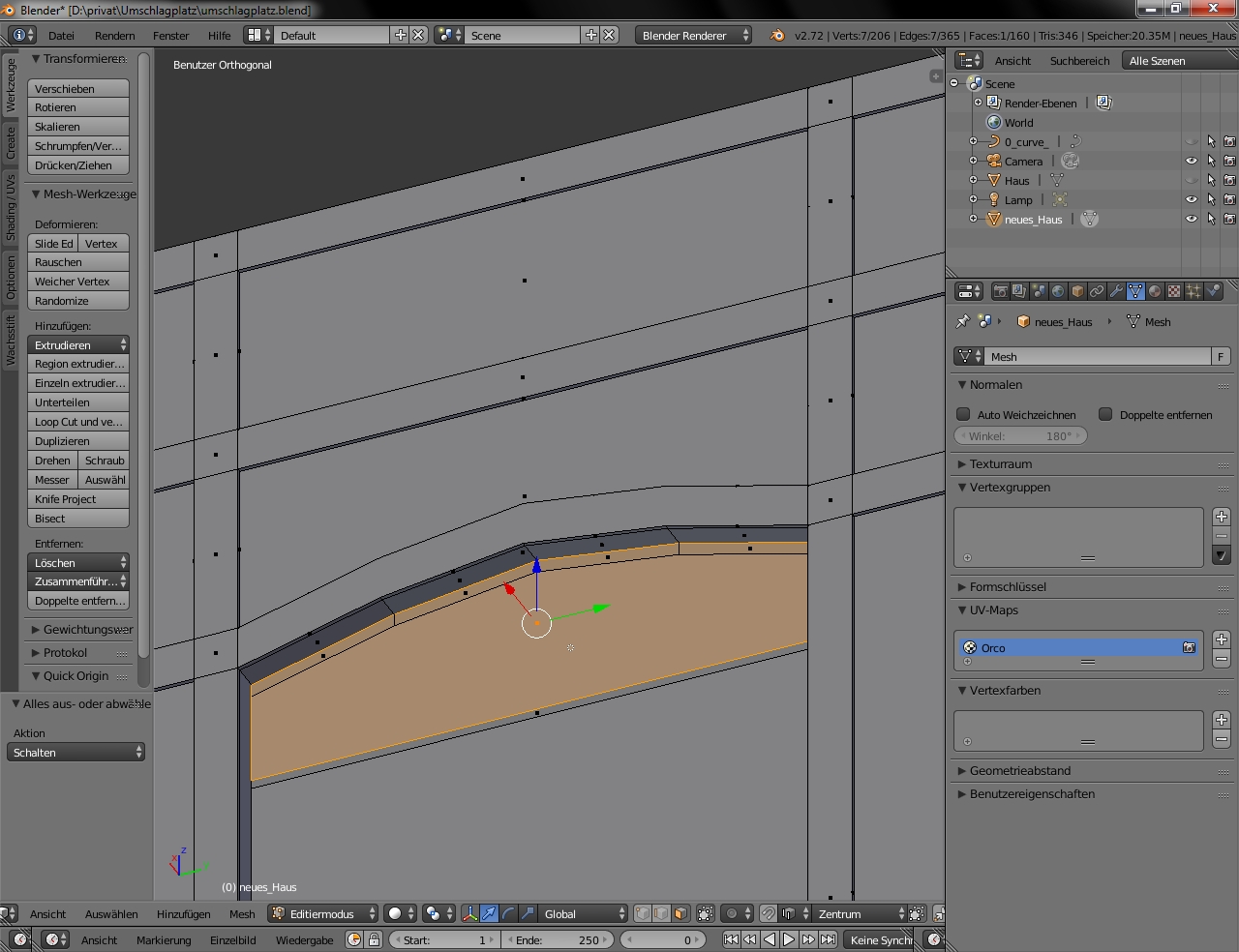Switch to face select mode

[x=680, y=913]
